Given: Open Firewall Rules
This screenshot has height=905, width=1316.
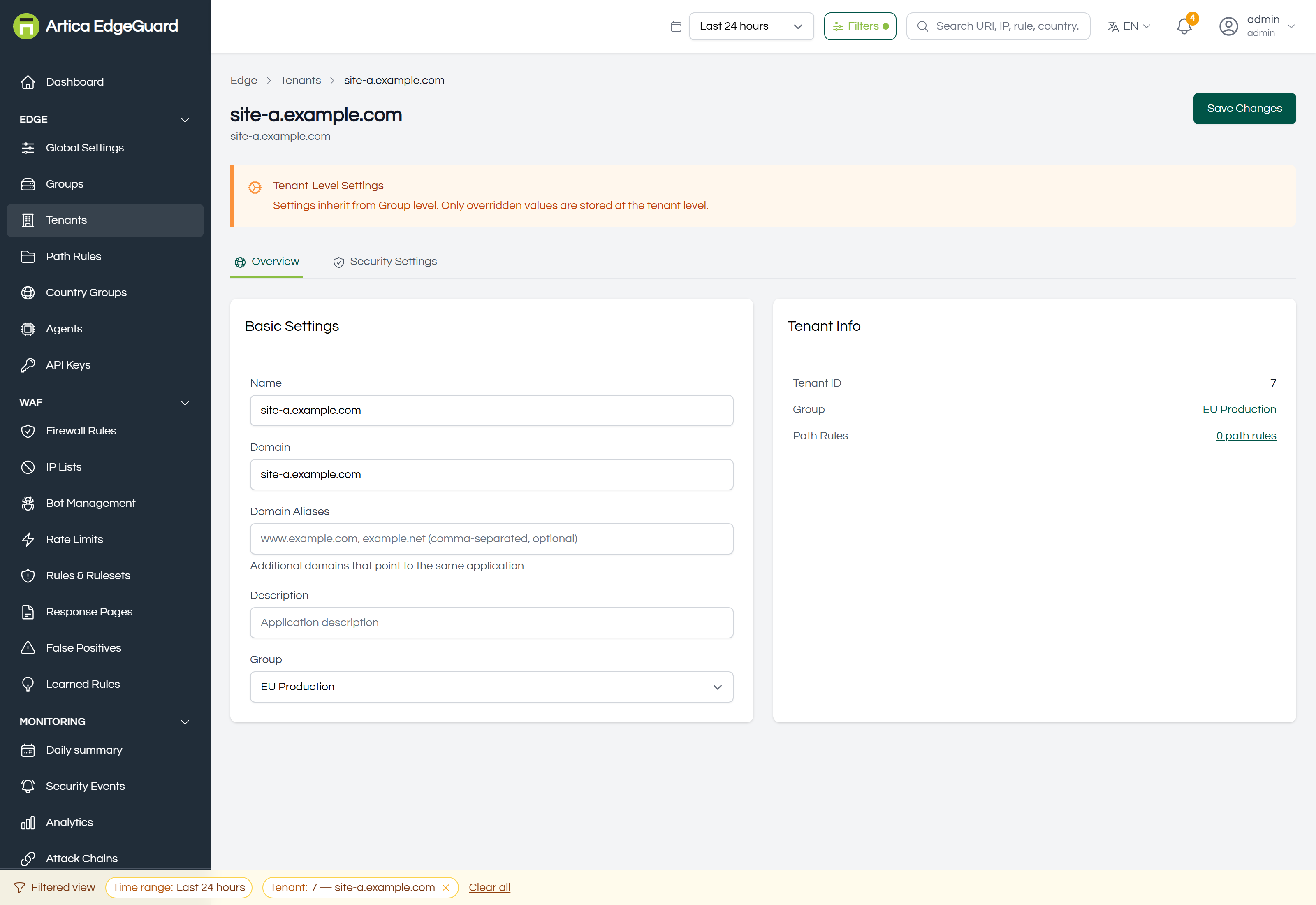Looking at the screenshot, I should (105, 431).
